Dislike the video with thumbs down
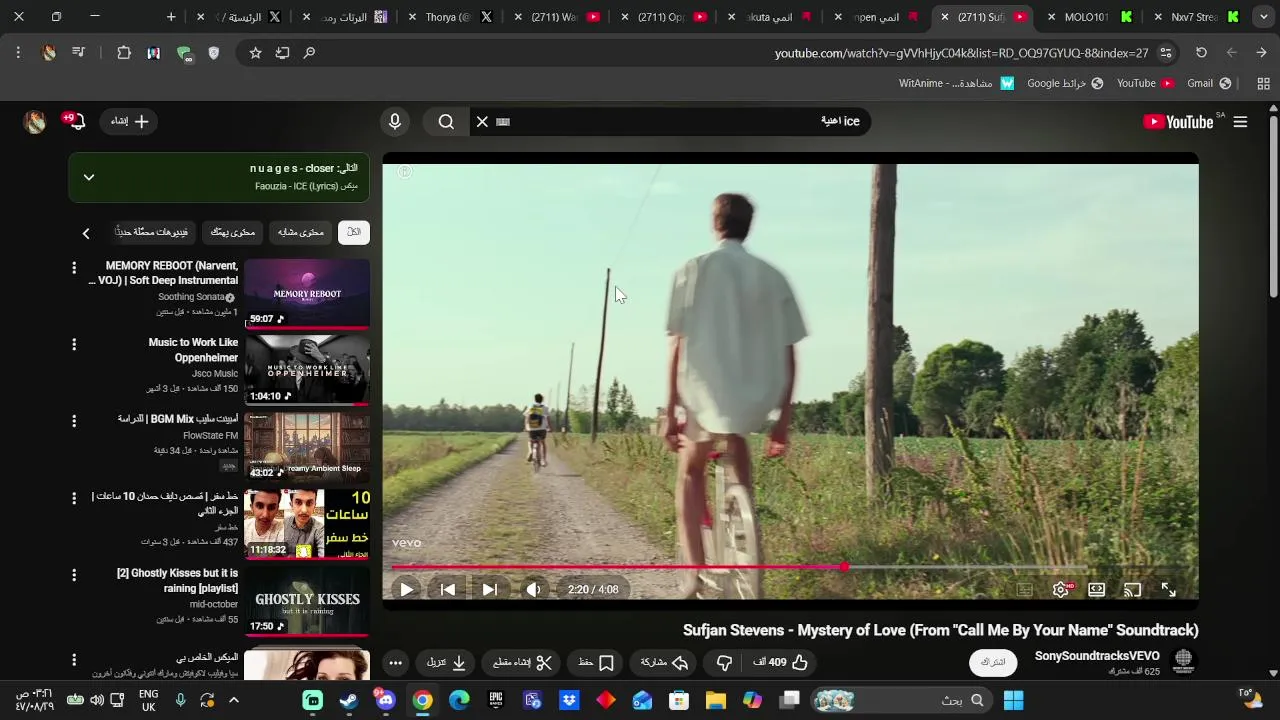1280x720 pixels. 724,662
